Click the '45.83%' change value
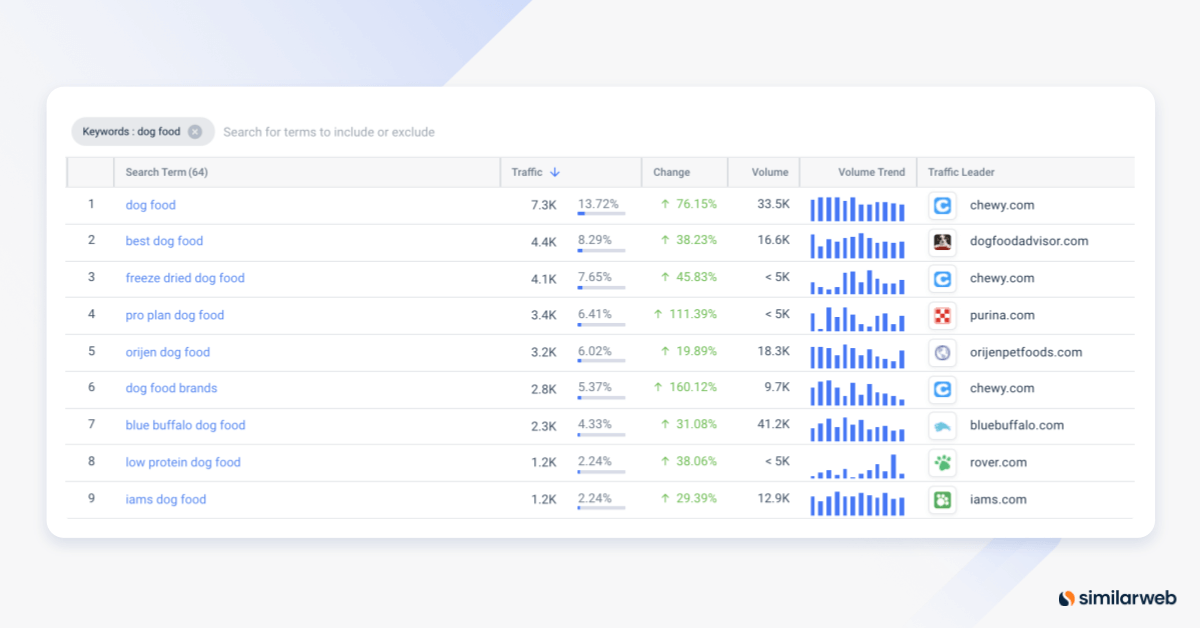The height and width of the screenshot is (628, 1200). click(x=696, y=277)
